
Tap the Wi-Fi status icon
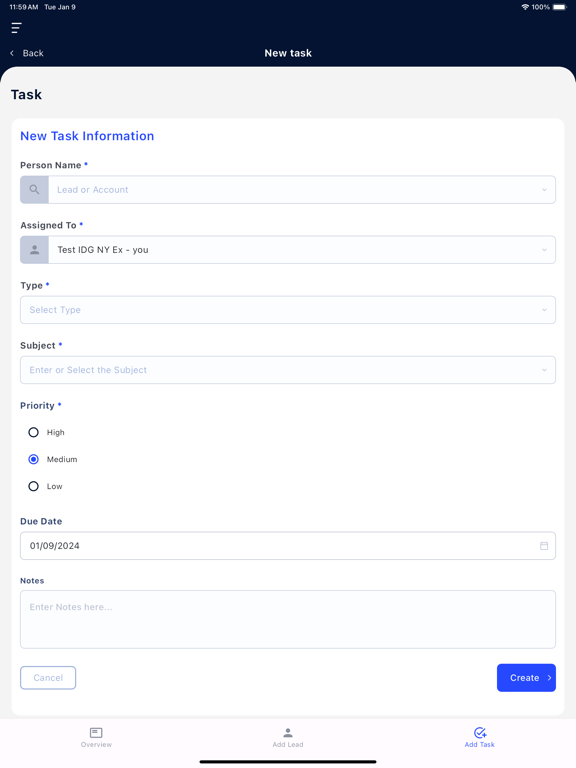point(525,7)
